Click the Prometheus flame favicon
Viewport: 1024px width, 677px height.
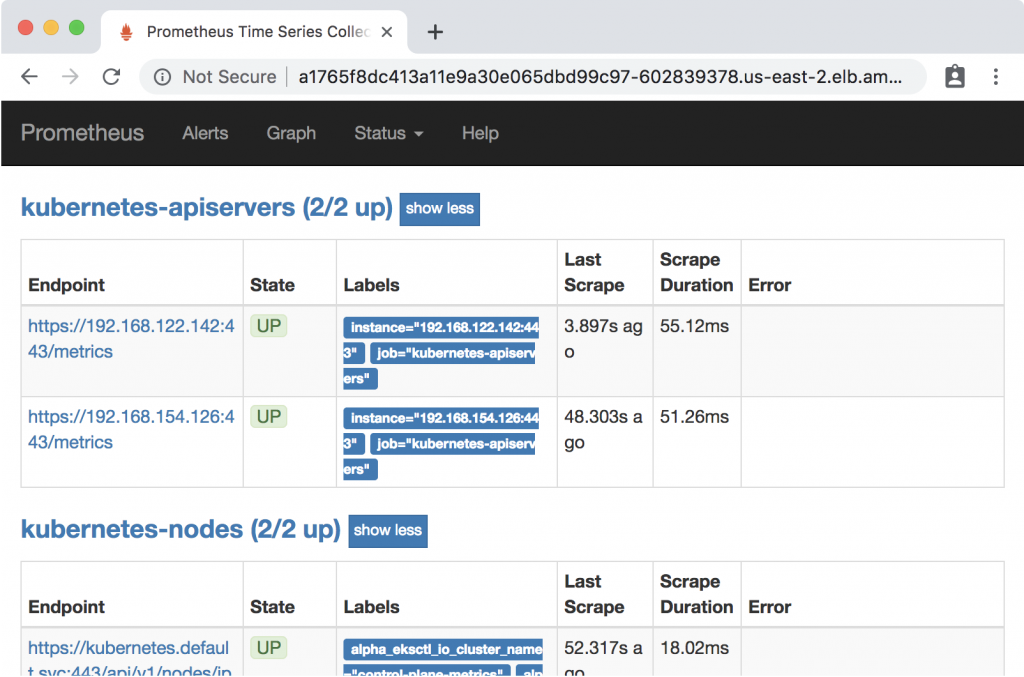(x=127, y=32)
